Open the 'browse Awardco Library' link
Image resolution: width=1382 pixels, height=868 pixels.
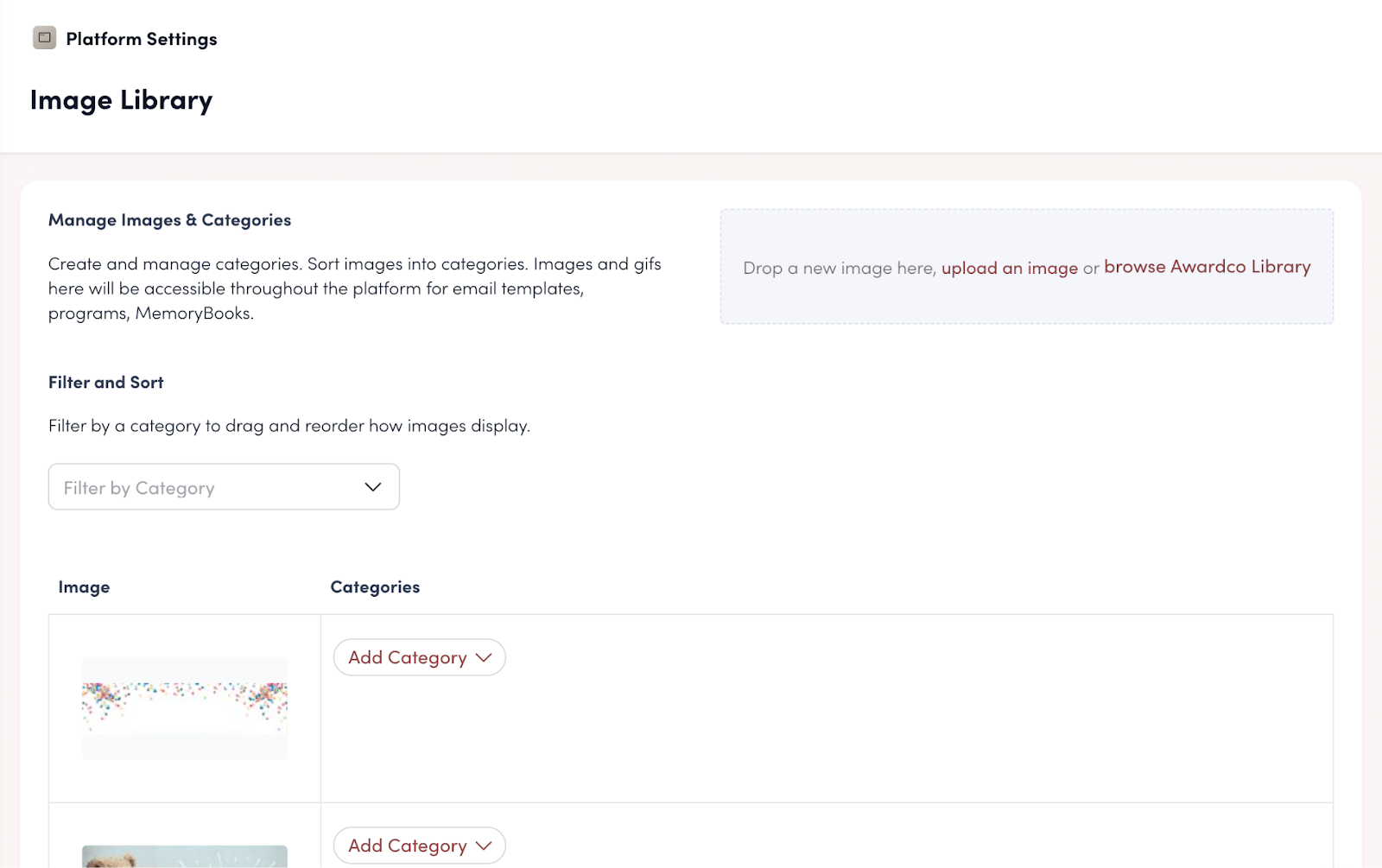tap(1207, 267)
